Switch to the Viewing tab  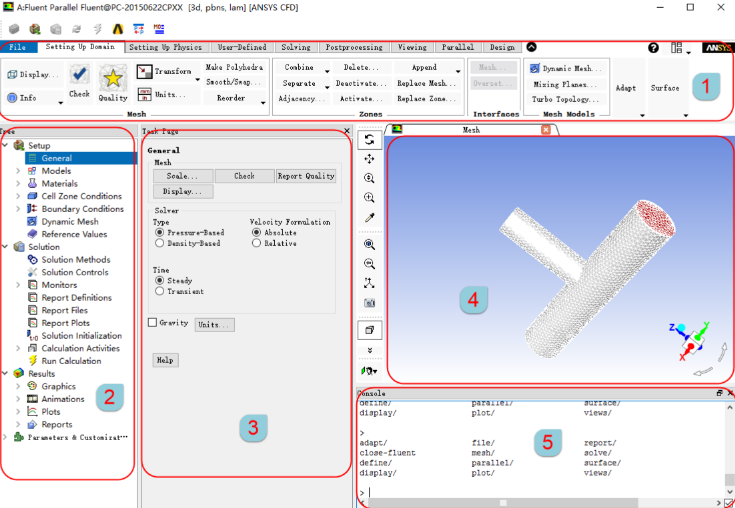tap(412, 47)
